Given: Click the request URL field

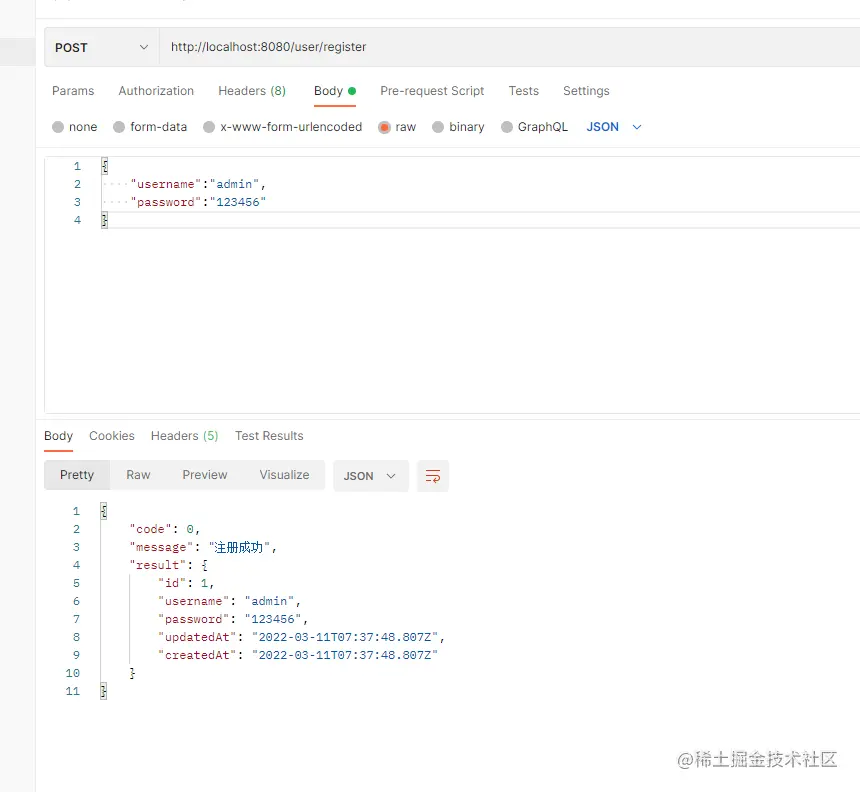Looking at the screenshot, I should click(x=510, y=47).
